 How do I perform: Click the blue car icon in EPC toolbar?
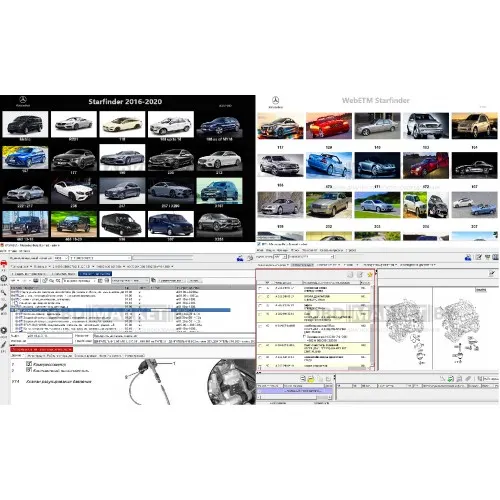468,257
